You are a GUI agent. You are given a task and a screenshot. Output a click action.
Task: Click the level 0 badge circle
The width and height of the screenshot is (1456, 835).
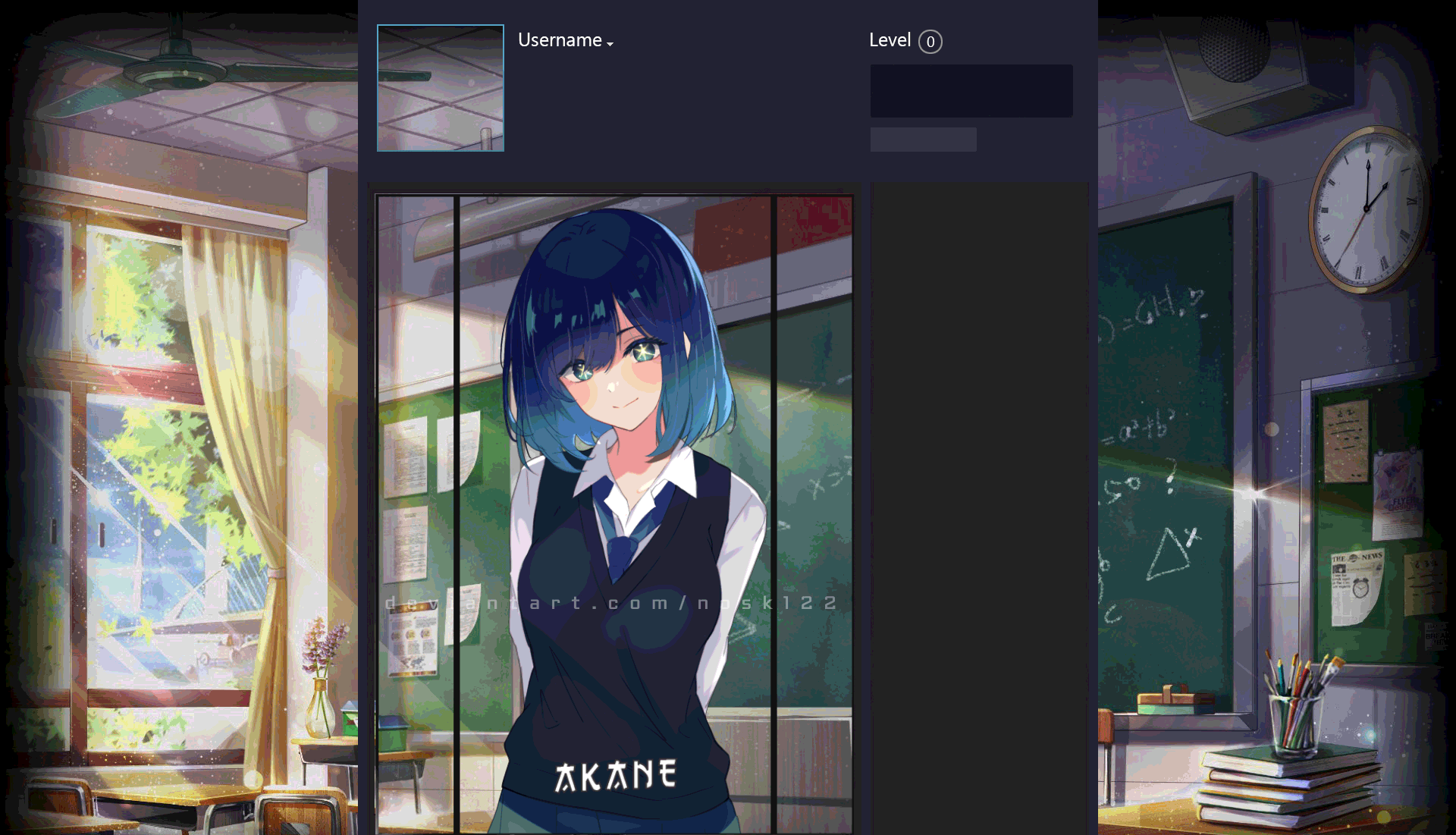tap(930, 42)
